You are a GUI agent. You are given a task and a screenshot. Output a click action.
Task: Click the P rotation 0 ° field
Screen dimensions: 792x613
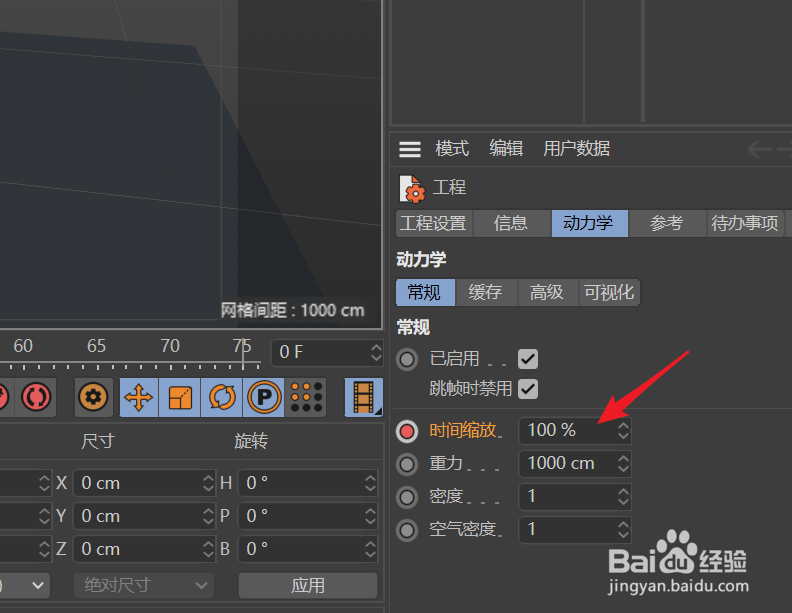[308, 516]
